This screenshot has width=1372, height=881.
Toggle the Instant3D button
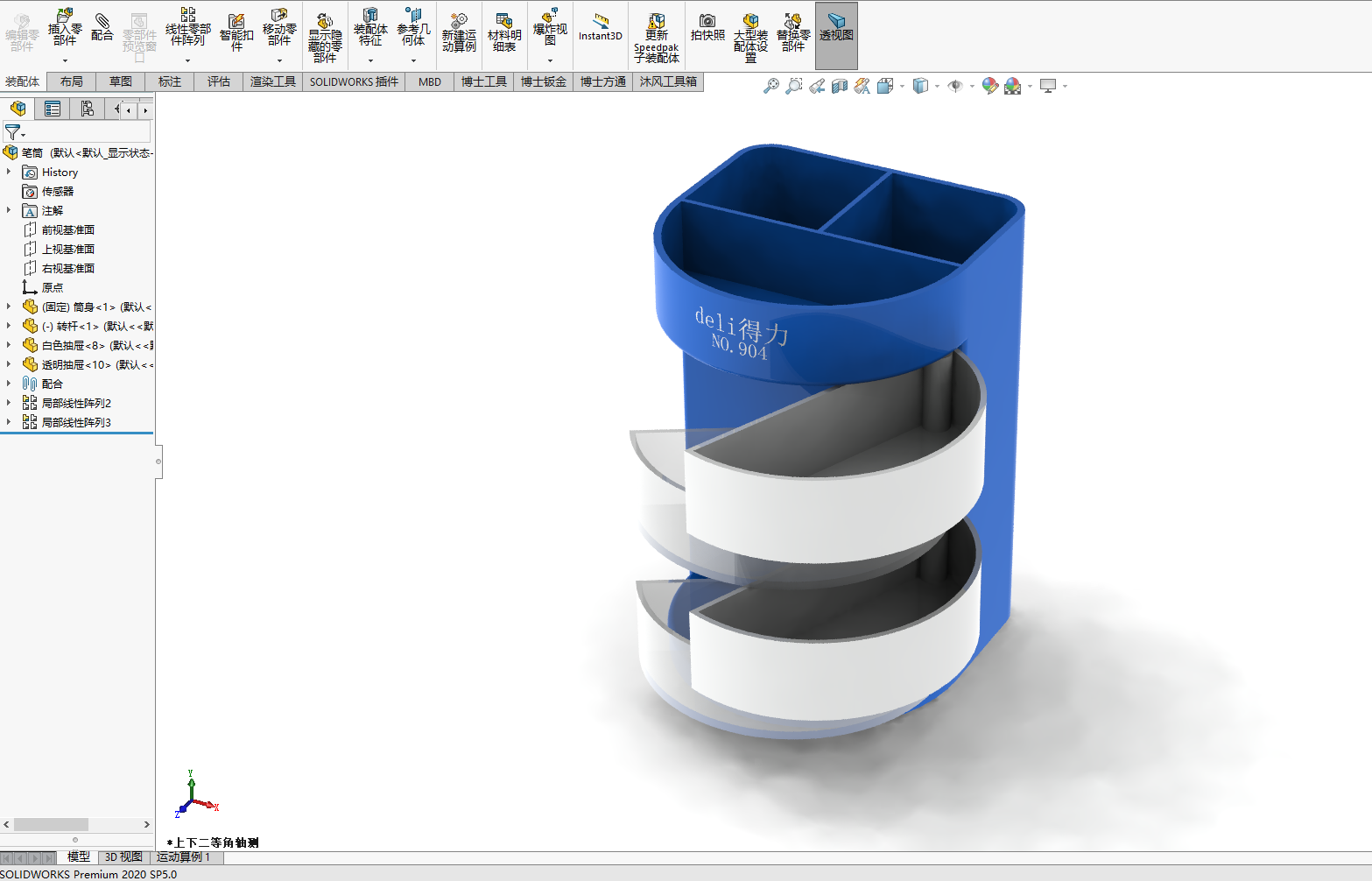click(600, 27)
